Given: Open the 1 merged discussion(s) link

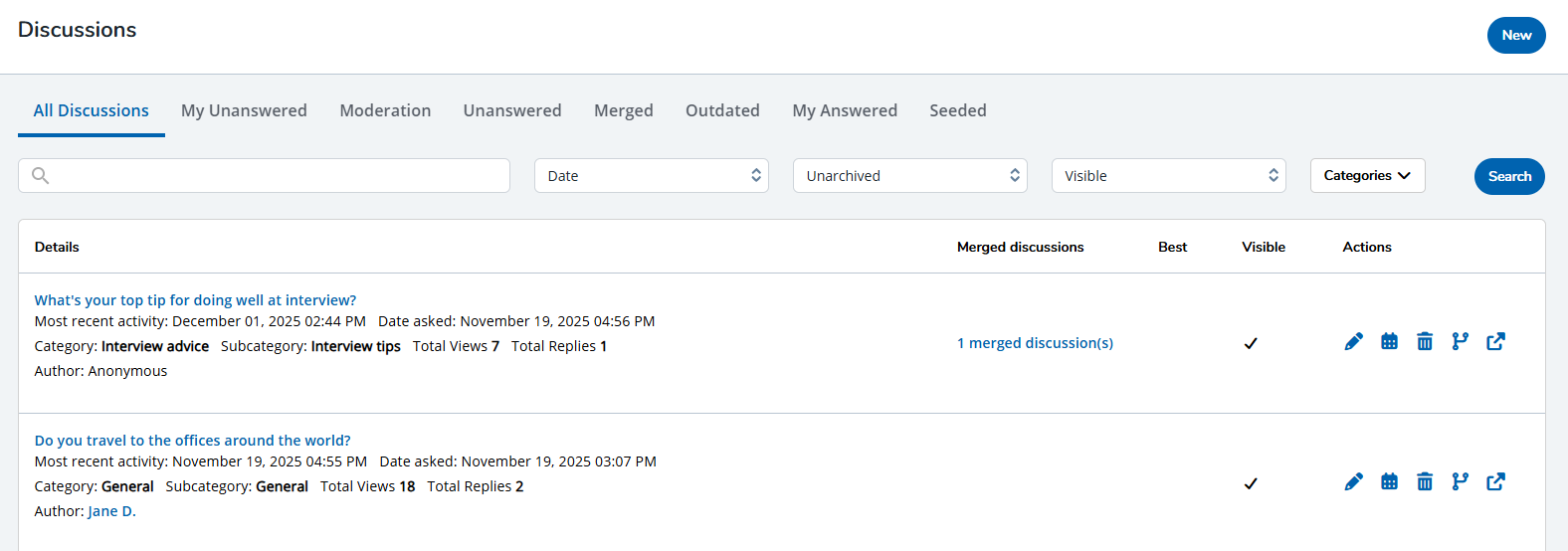Looking at the screenshot, I should click(1035, 343).
